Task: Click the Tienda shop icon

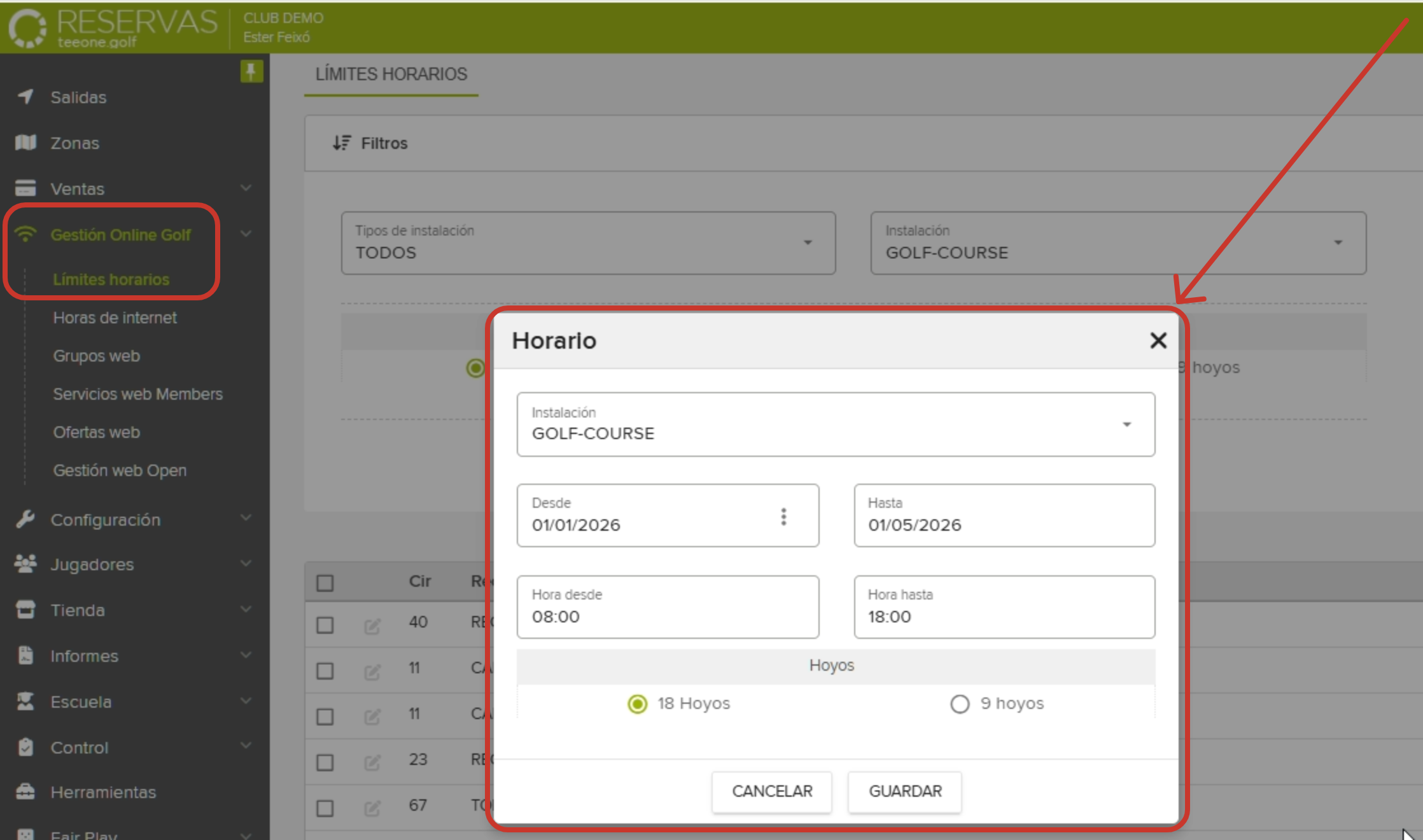Action: click(x=25, y=610)
